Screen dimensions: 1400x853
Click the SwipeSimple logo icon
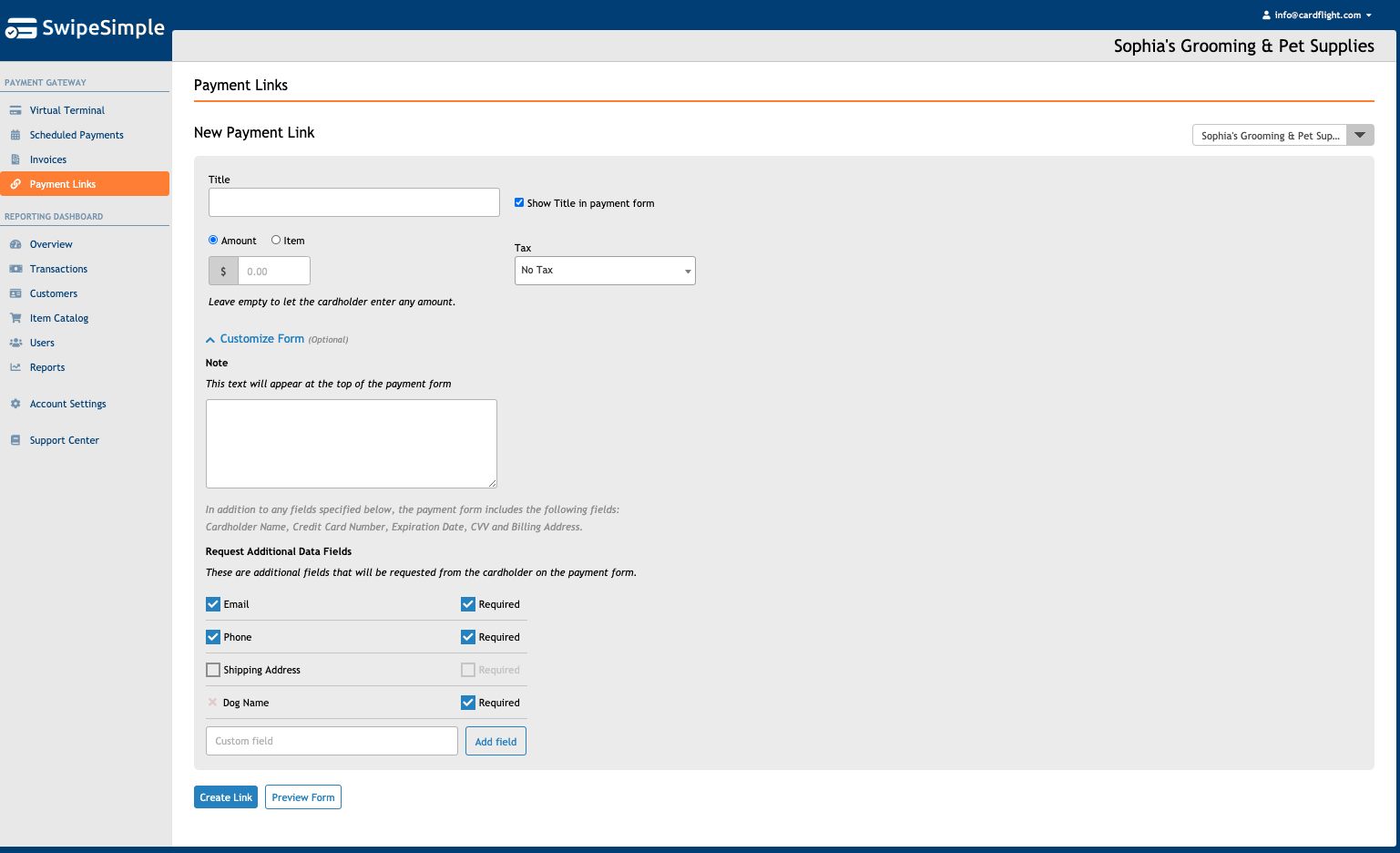click(x=21, y=29)
